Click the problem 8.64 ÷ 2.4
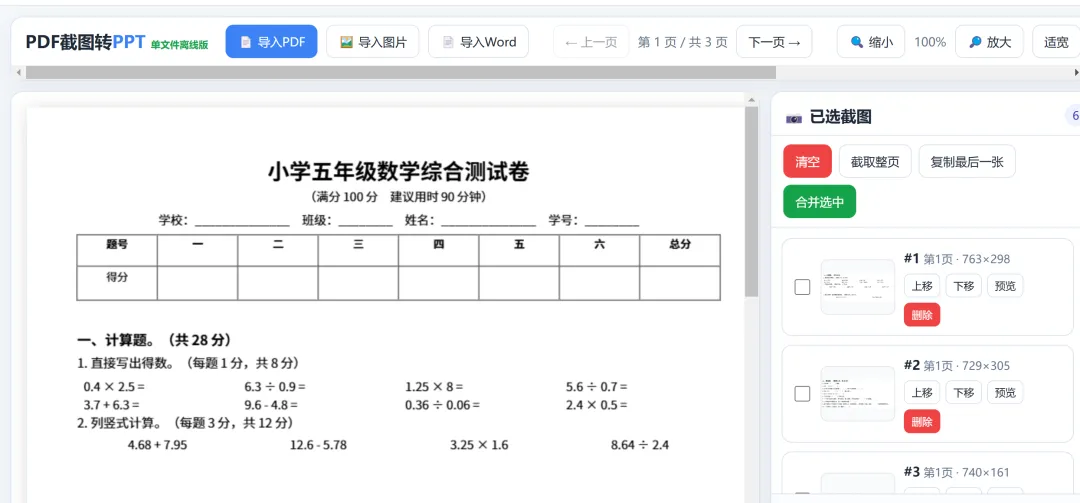 point(640,445)
